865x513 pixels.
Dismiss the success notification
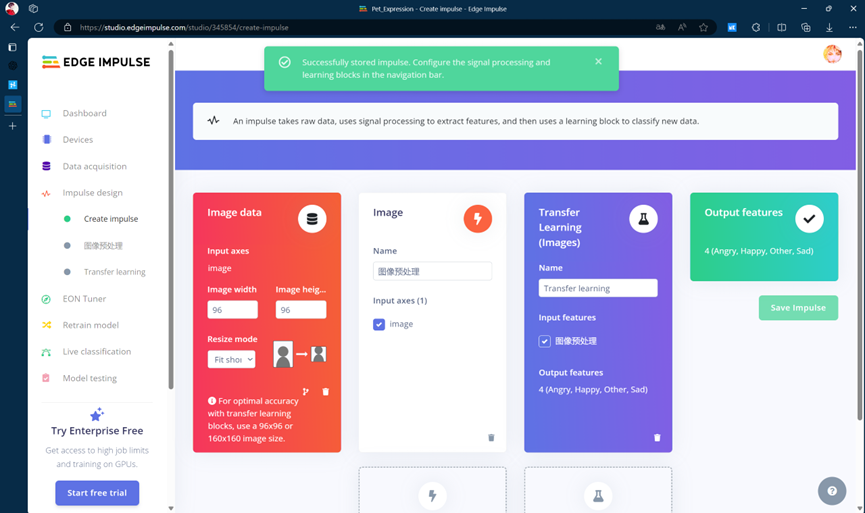click(599, 61)
